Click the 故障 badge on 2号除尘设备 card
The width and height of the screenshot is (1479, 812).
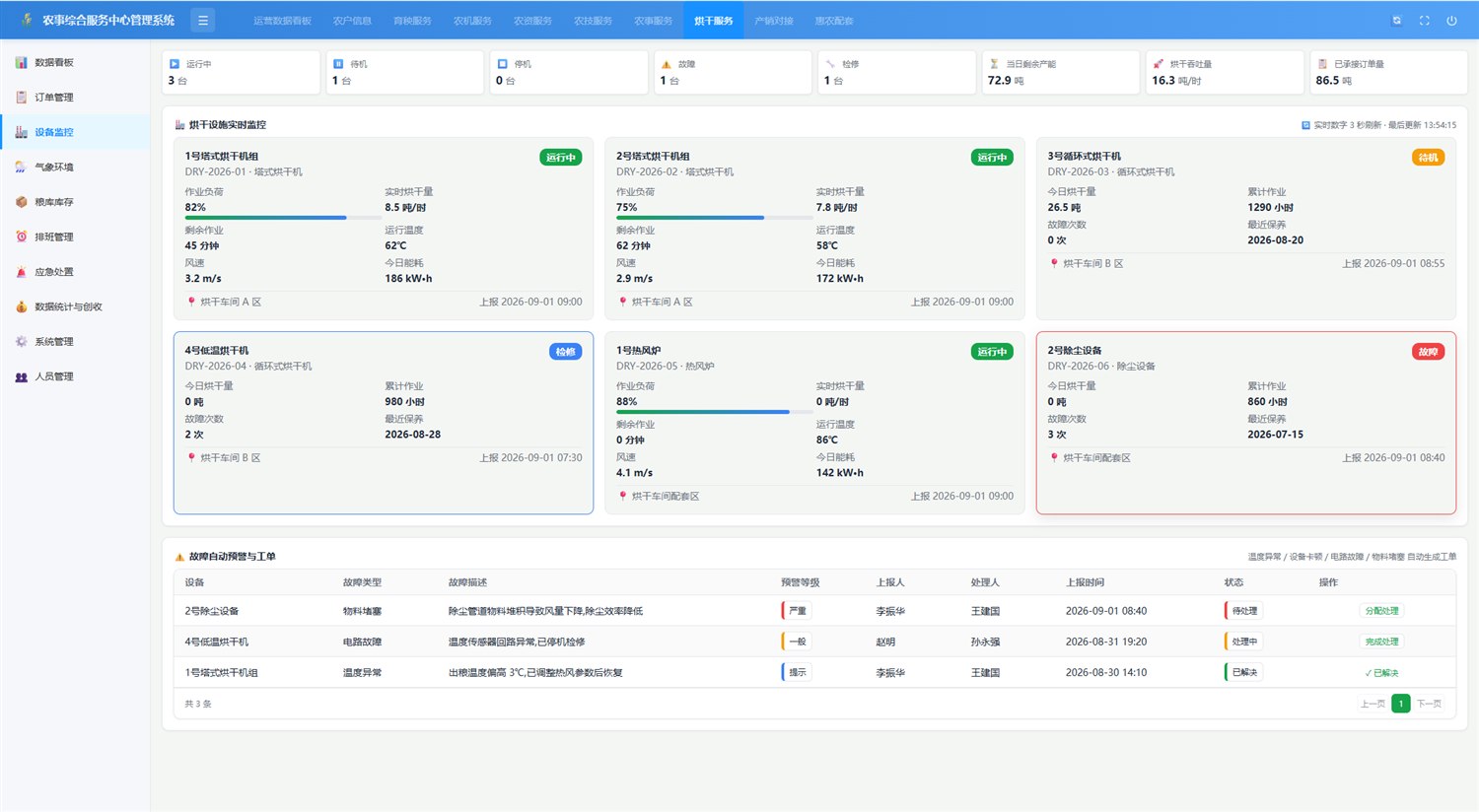coord(1428,352)
